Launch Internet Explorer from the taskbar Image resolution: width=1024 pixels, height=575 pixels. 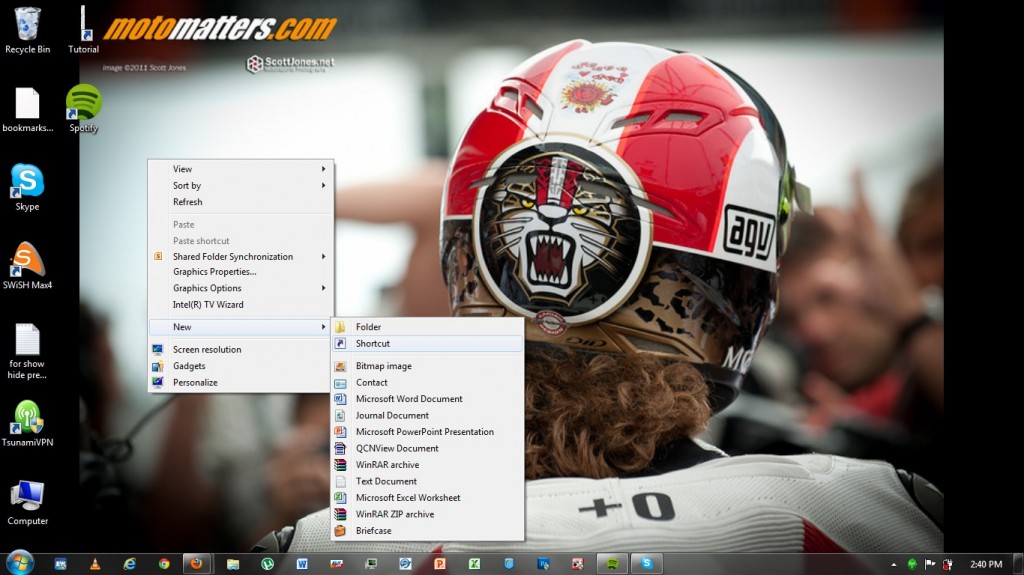[129, 564]
